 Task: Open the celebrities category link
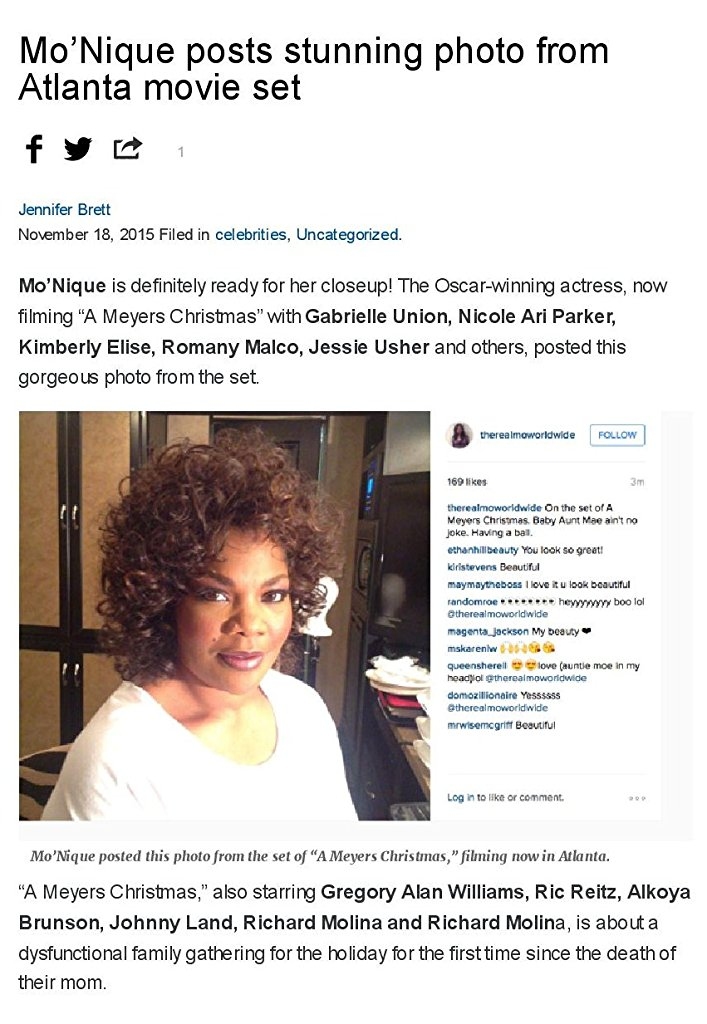pos(251,234)
